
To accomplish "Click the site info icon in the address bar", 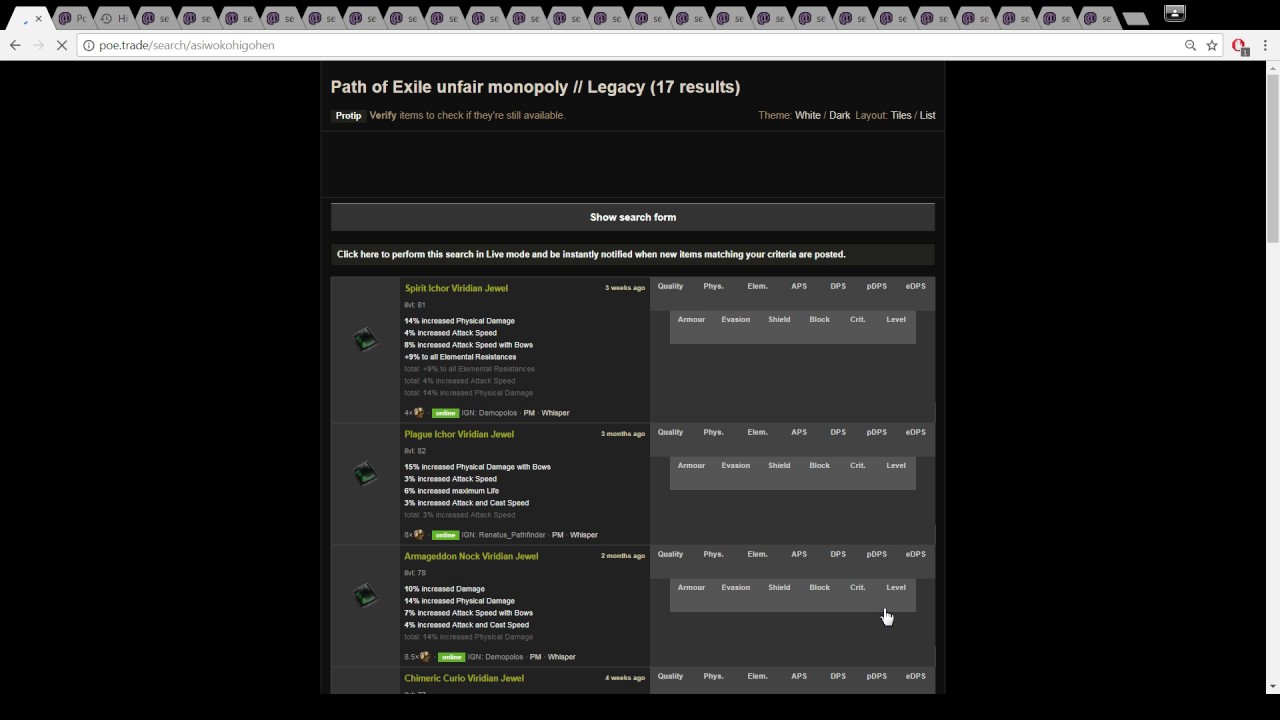I will [x=89, y=45].
